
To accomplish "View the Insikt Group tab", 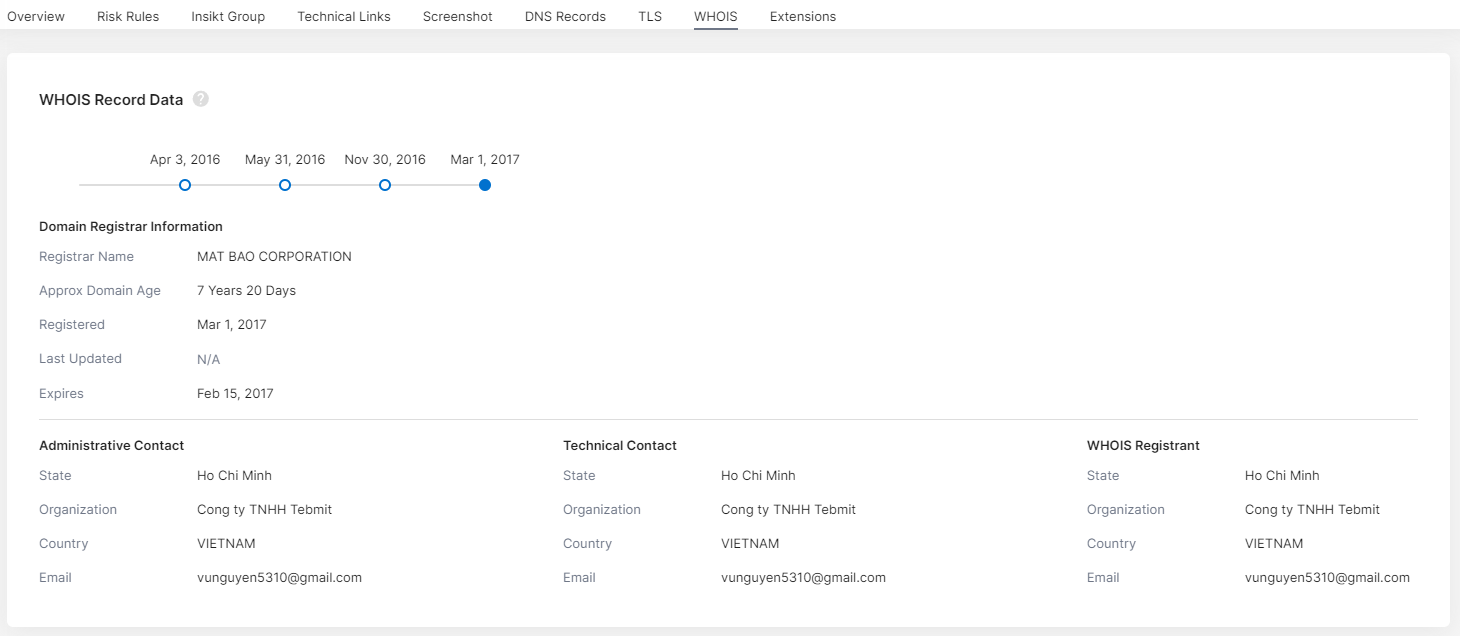I will tap(227, 16).
